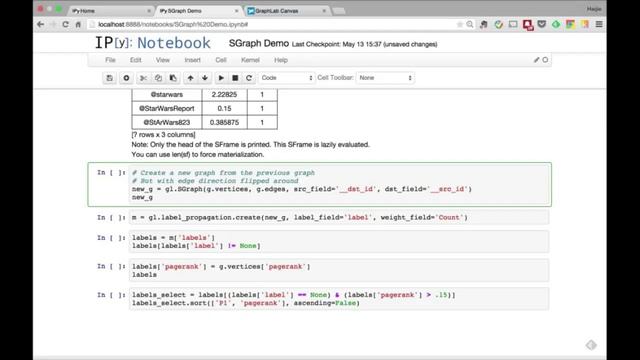Cut the selected cell with the scissors icon
This screenshot has height=360, width=640.
click(x=143, y=78)
